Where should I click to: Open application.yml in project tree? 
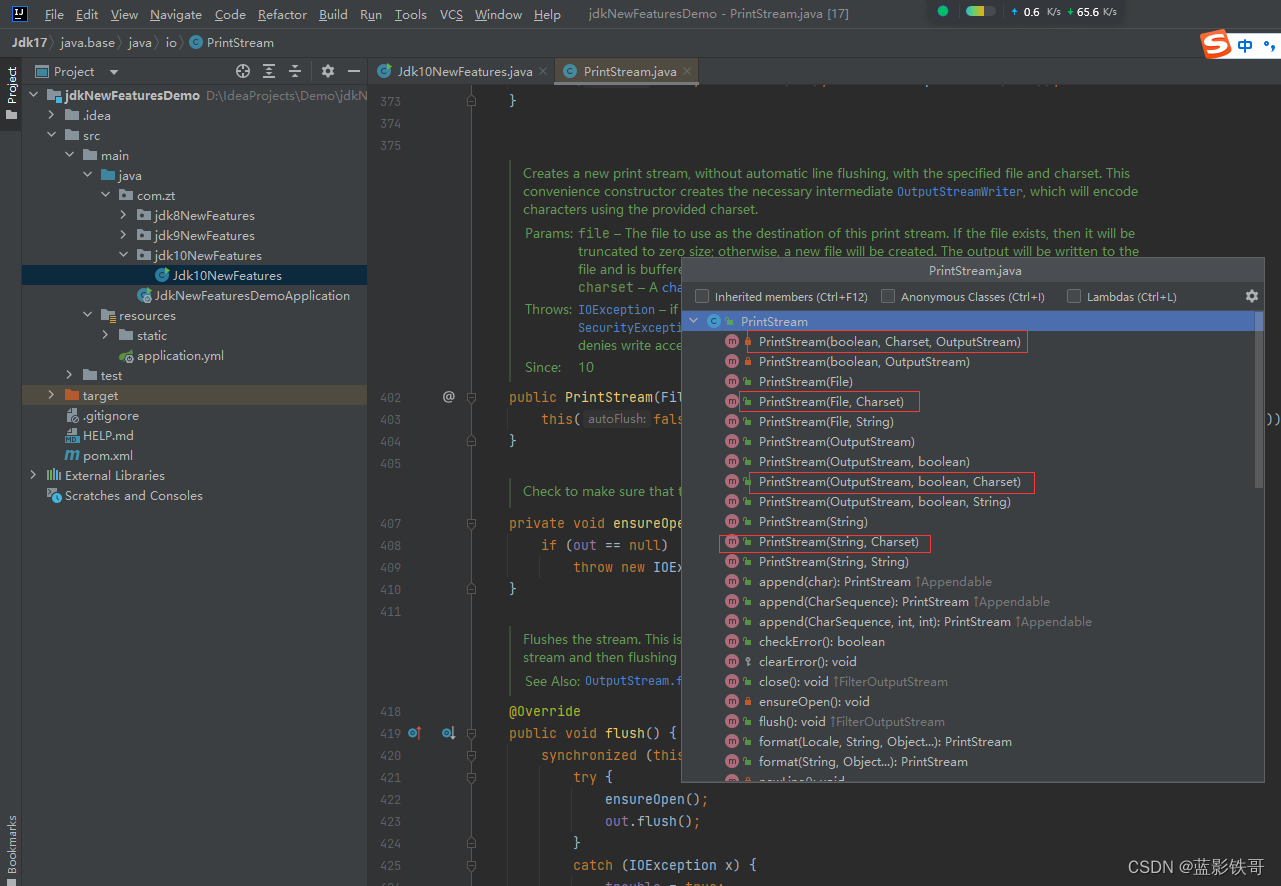[180, 355]
